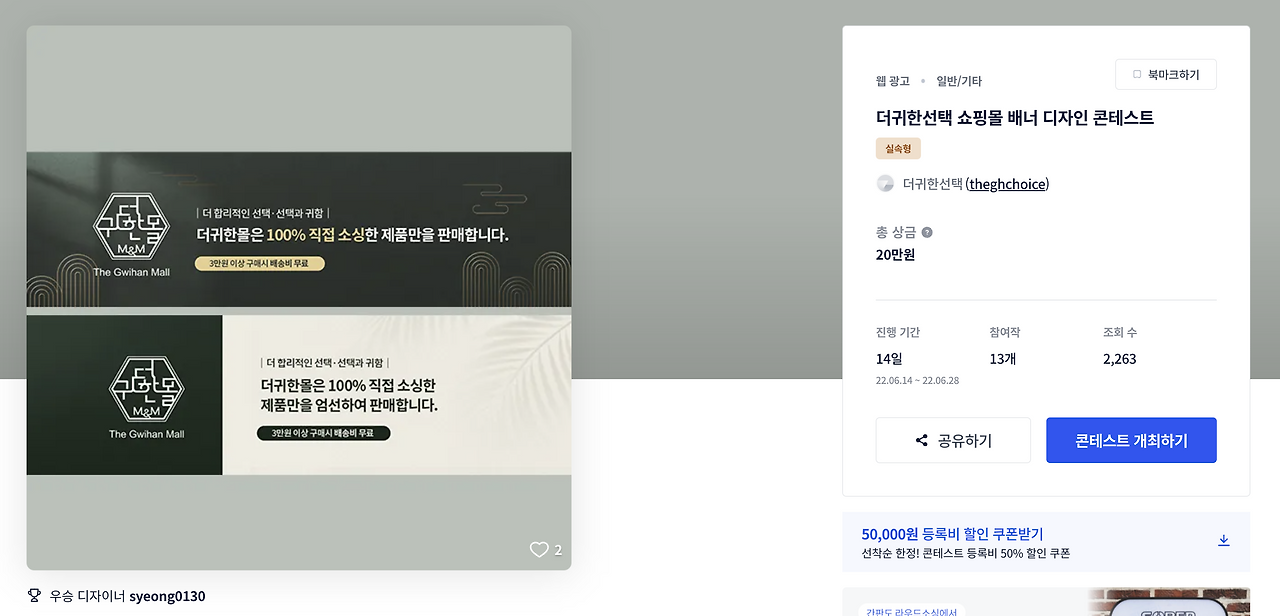The height and width of the screenshot is (616, 1280).
Task: Toggle bookmark for this contest
Action: coord(1165,74)
